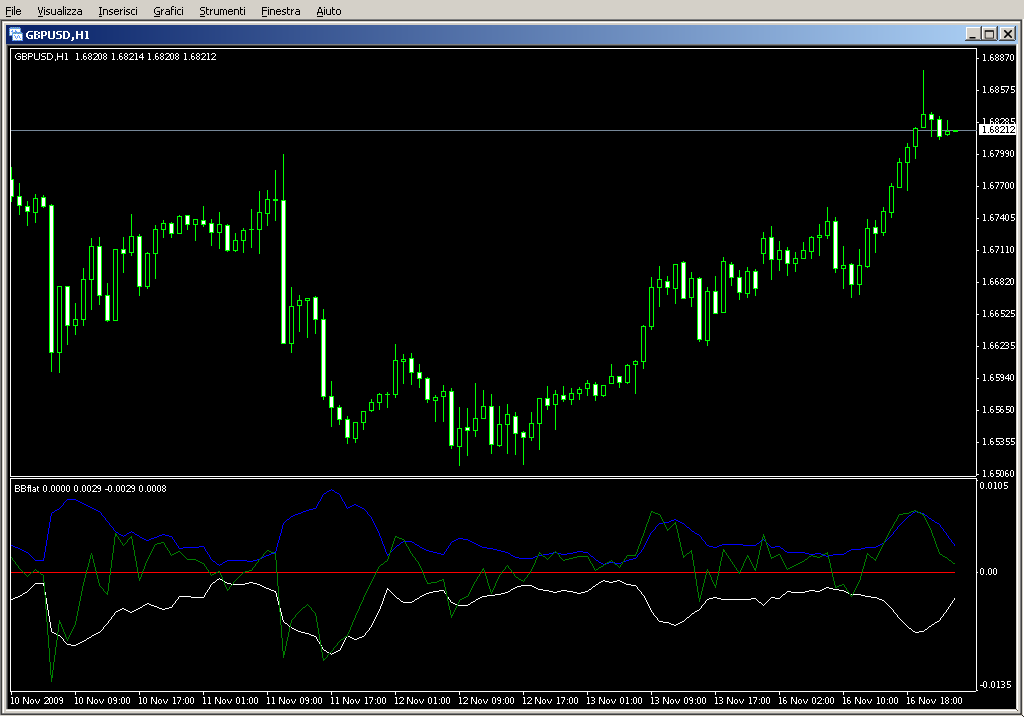This screenshot has height=717, width=1024.
Task: Click the 0.00 indicator scale label
Action: (989, 572)
